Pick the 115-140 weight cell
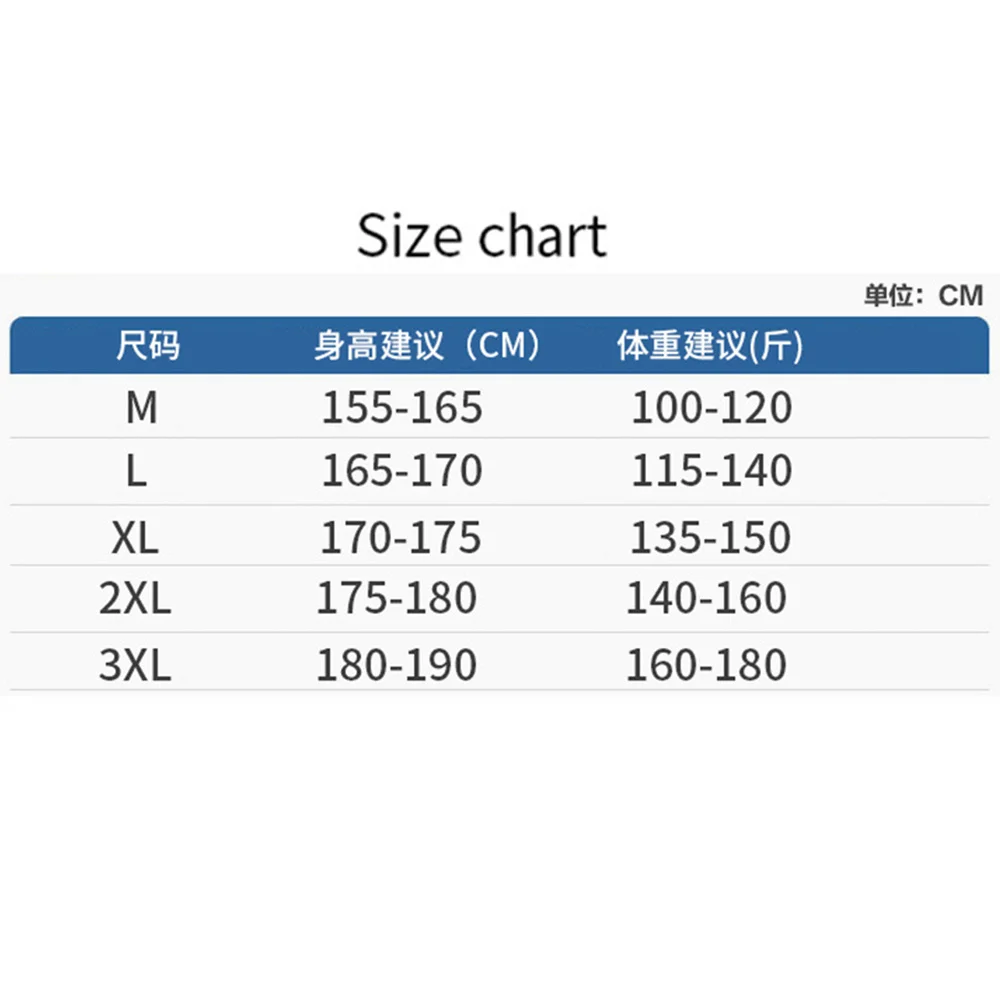Screen dimensions: 1000x1000 [x=711, y=471]
